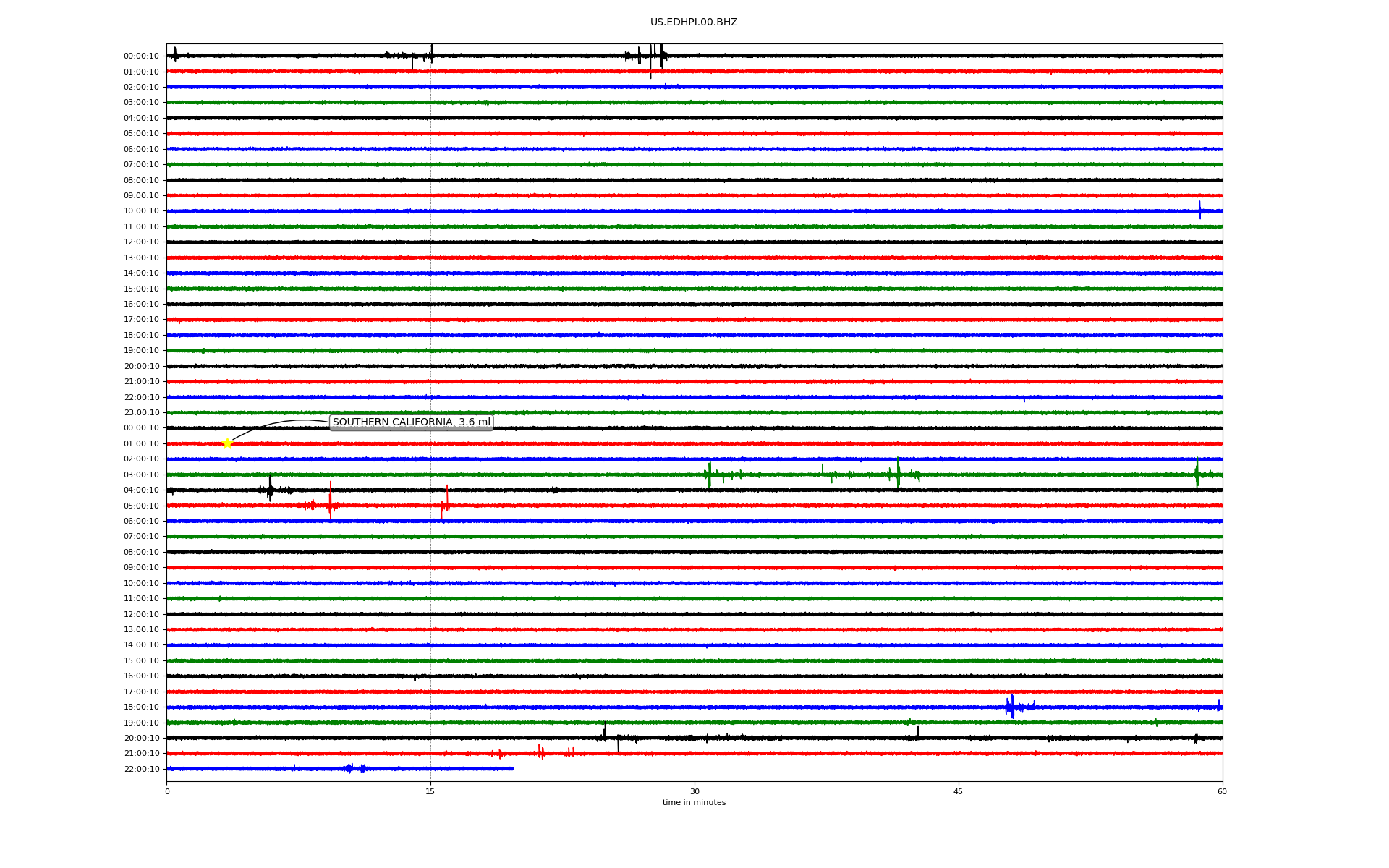Viewport: 1389px width, 868px height.
Task: Click the 23:00:10 row label
Action: click(x=141, y=413)
